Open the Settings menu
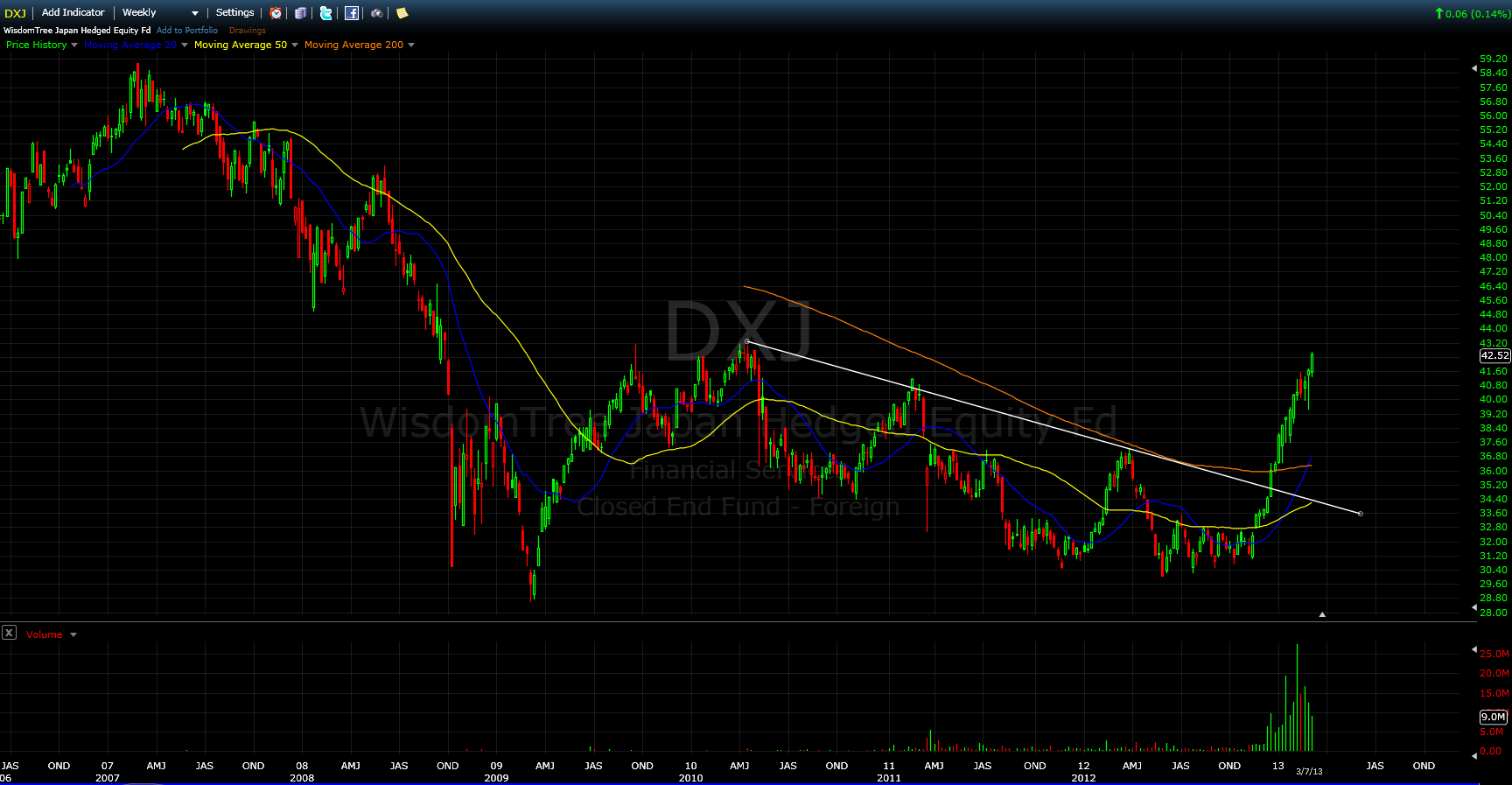Screen dimensions: 1512x785 (234, 12)
